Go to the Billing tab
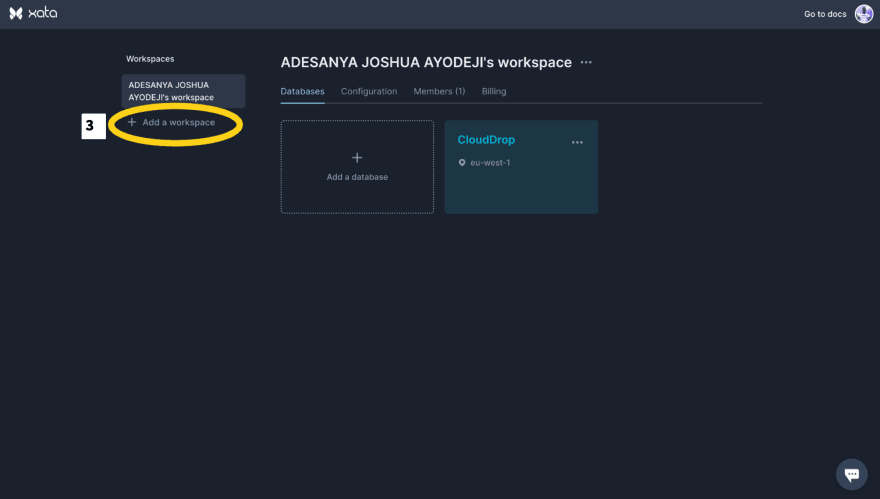This screenshot has height=499, width=880. click(494, 91)
